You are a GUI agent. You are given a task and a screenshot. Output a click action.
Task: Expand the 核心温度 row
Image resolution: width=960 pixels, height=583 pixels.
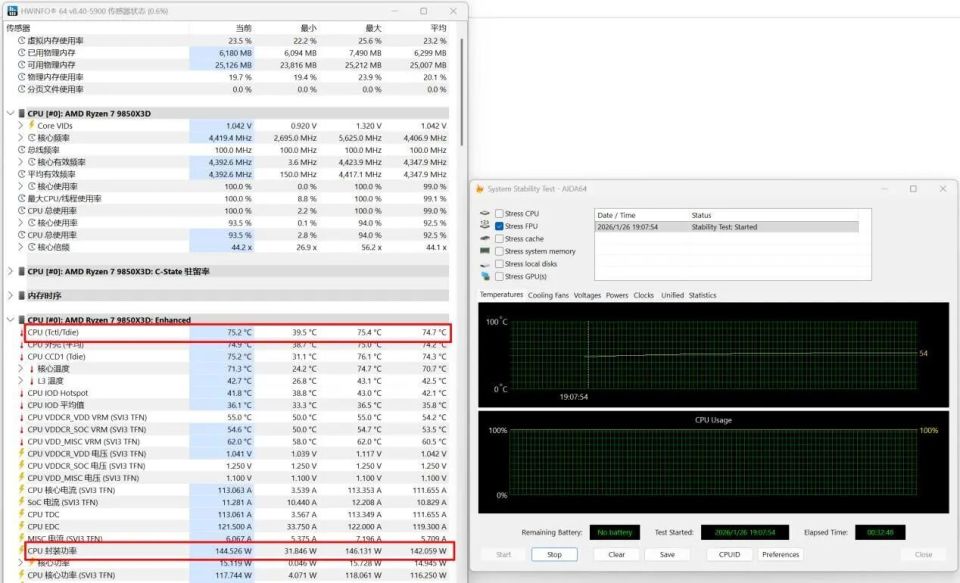point(20,368)
